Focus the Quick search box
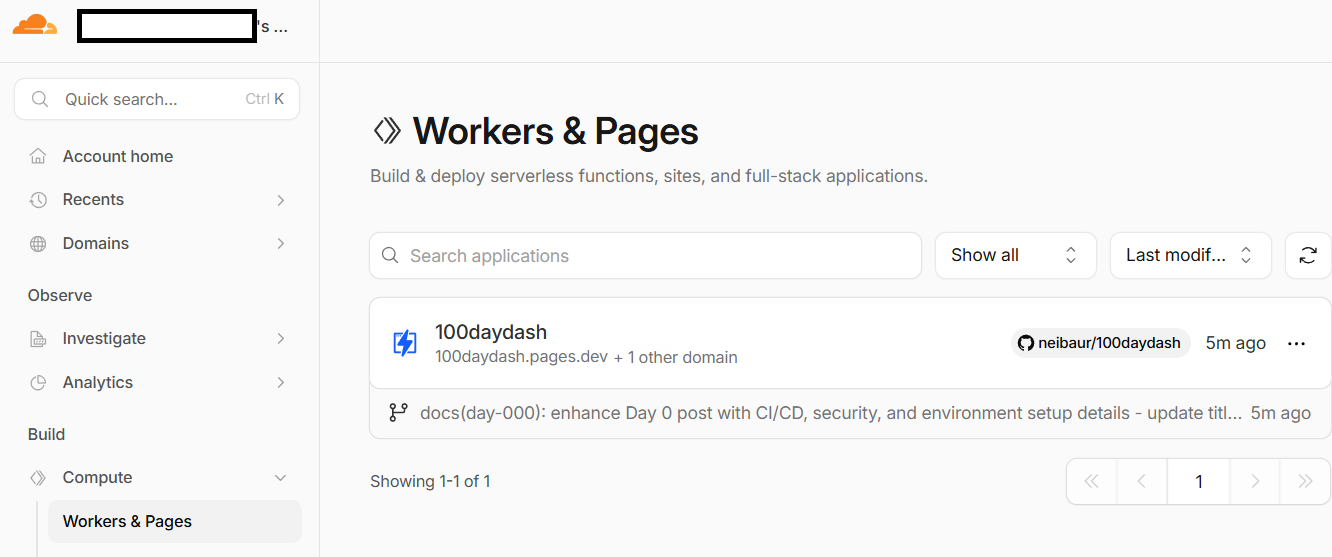This screenshot has height=557, width=1332. 157,99
